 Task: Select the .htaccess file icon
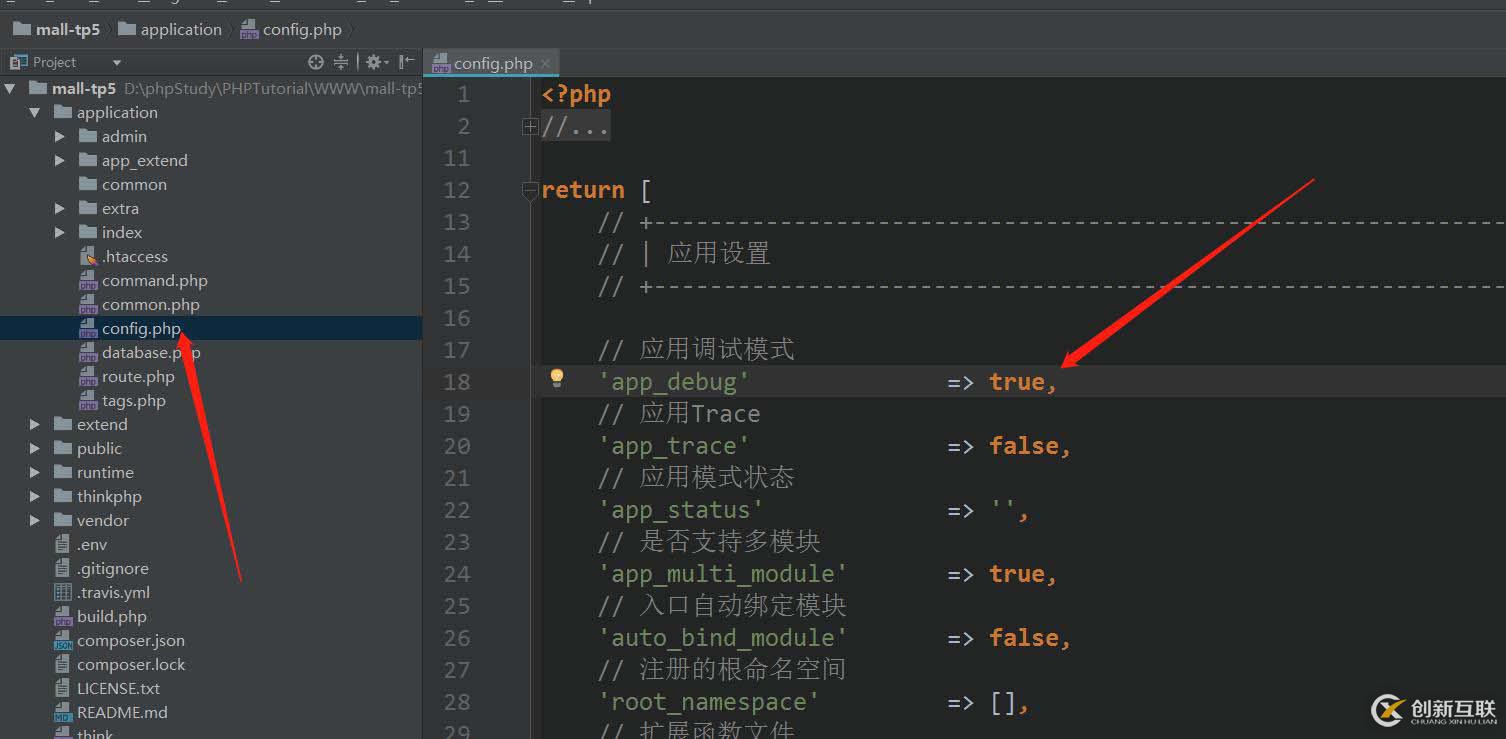pyautogui.click(x=87, y=257)
